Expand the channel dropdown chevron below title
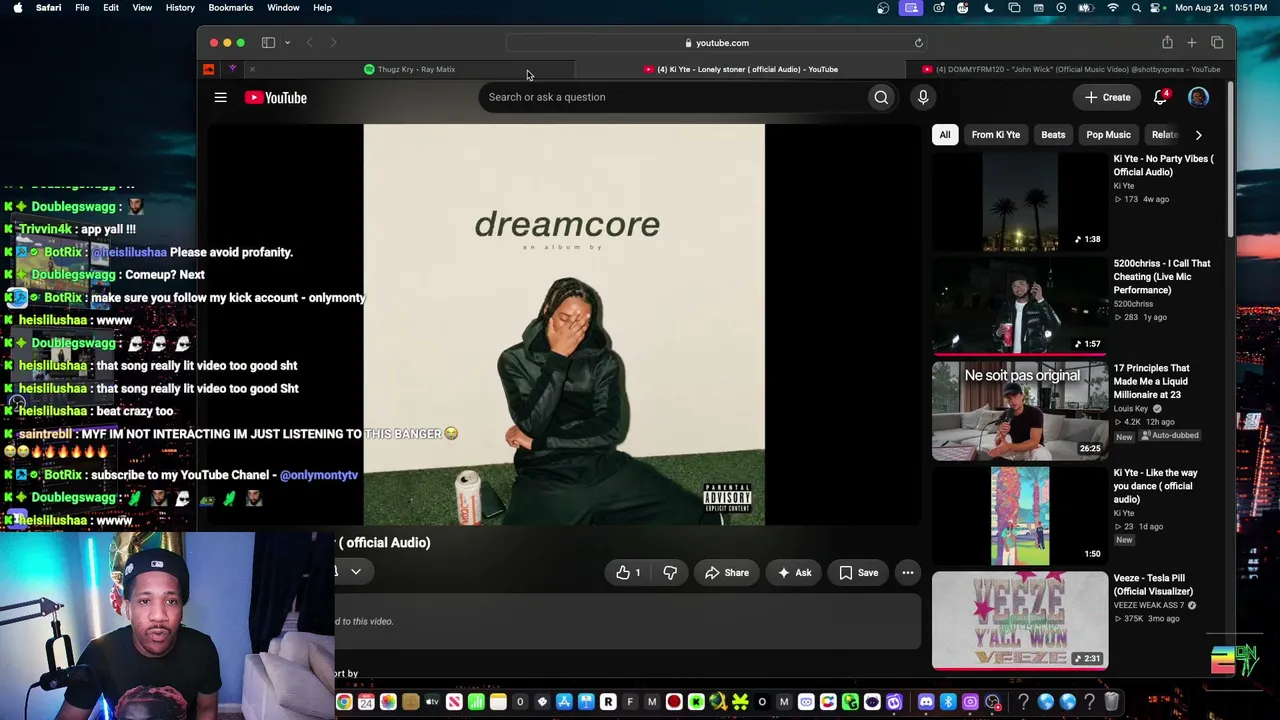Image resolution: width=1280 pixels, height=720 pixels. point(355,572)
